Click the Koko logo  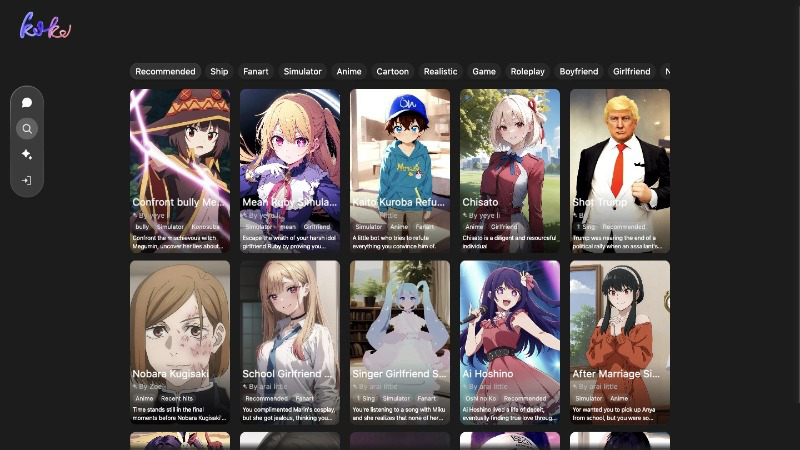[x=45, y=26]
